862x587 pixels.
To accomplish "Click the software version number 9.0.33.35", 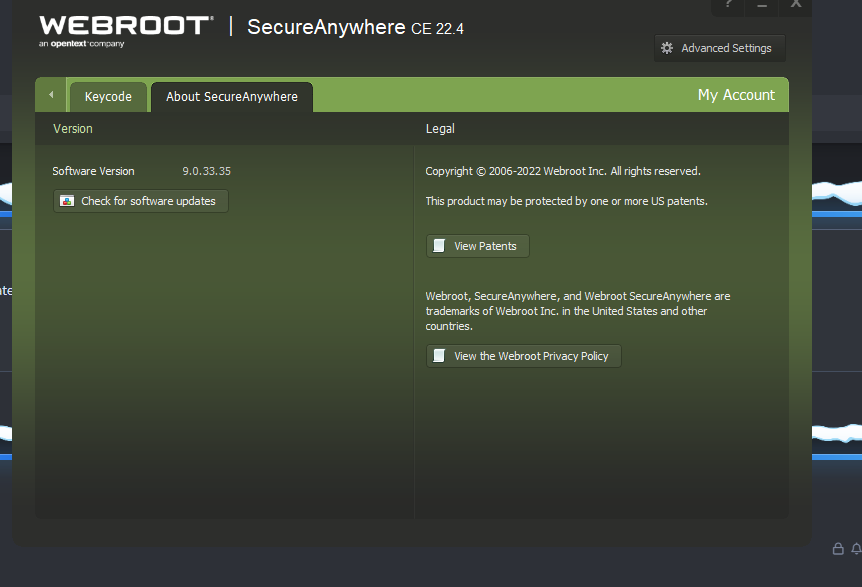I will pos(206,171).
